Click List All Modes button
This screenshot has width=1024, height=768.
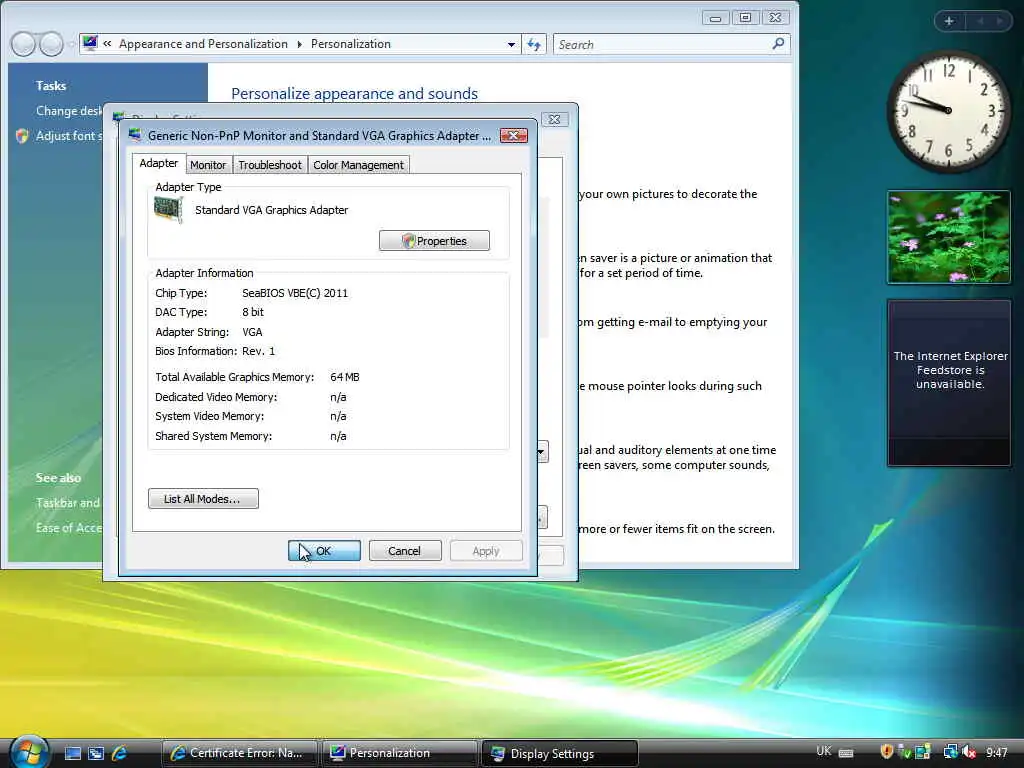click(x=203, y=499)
